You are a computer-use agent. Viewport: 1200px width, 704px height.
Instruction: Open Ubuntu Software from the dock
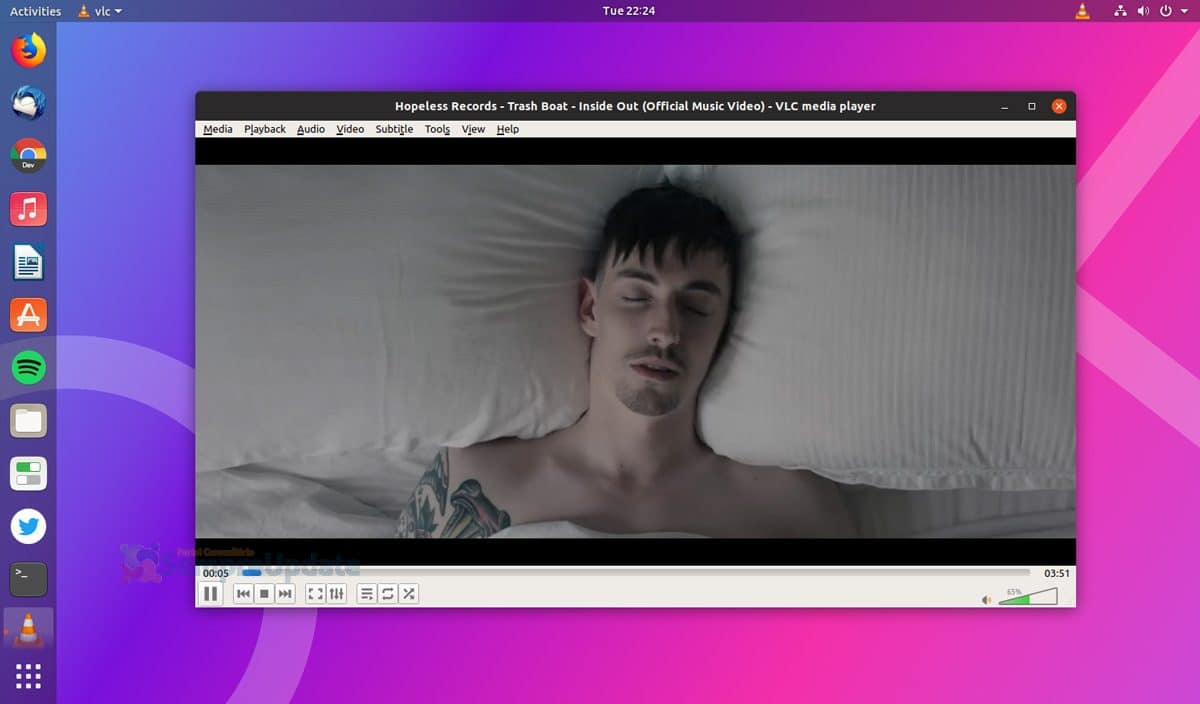point(28,316)
